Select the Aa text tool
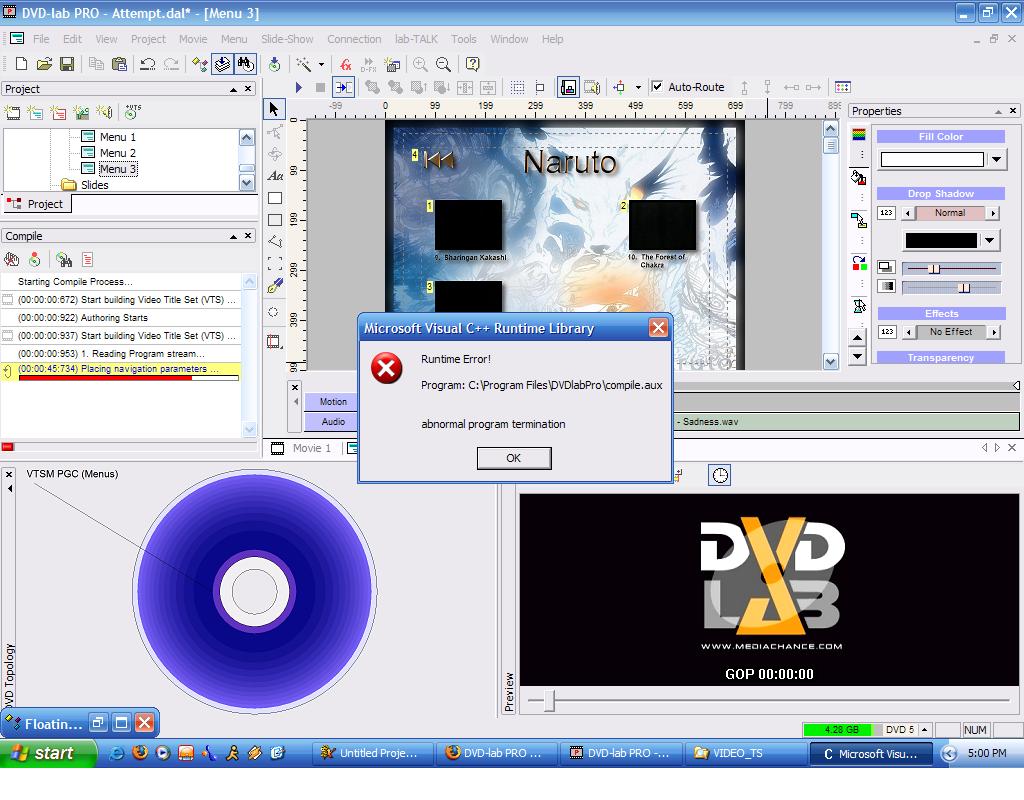Screen dimensions: 1024x800 coord(275,176)
